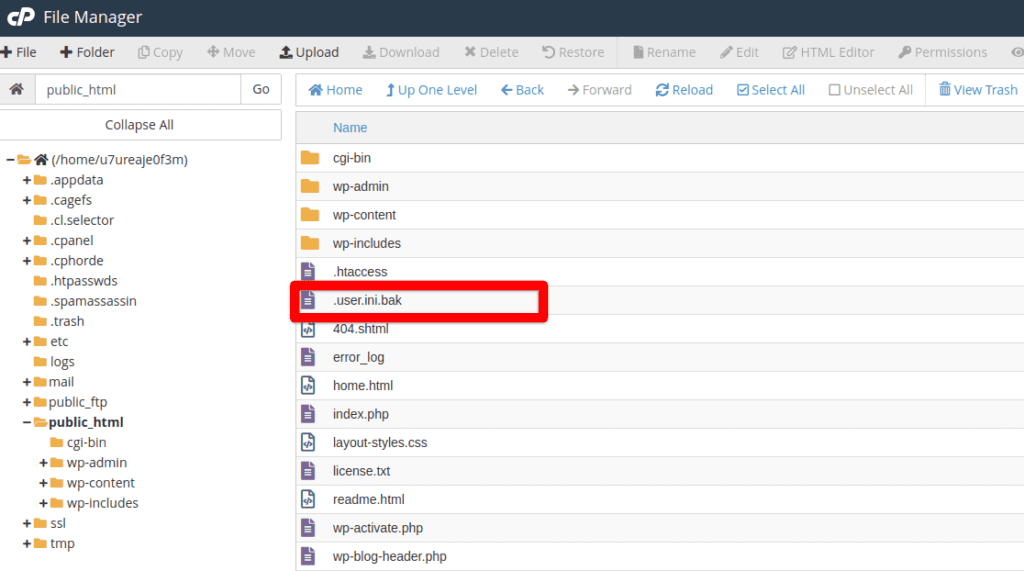Image resolution: width=1024 pixels, height=571 pixels.
Task: Click the wp-content folder icon in list
Action: (310, 215)
